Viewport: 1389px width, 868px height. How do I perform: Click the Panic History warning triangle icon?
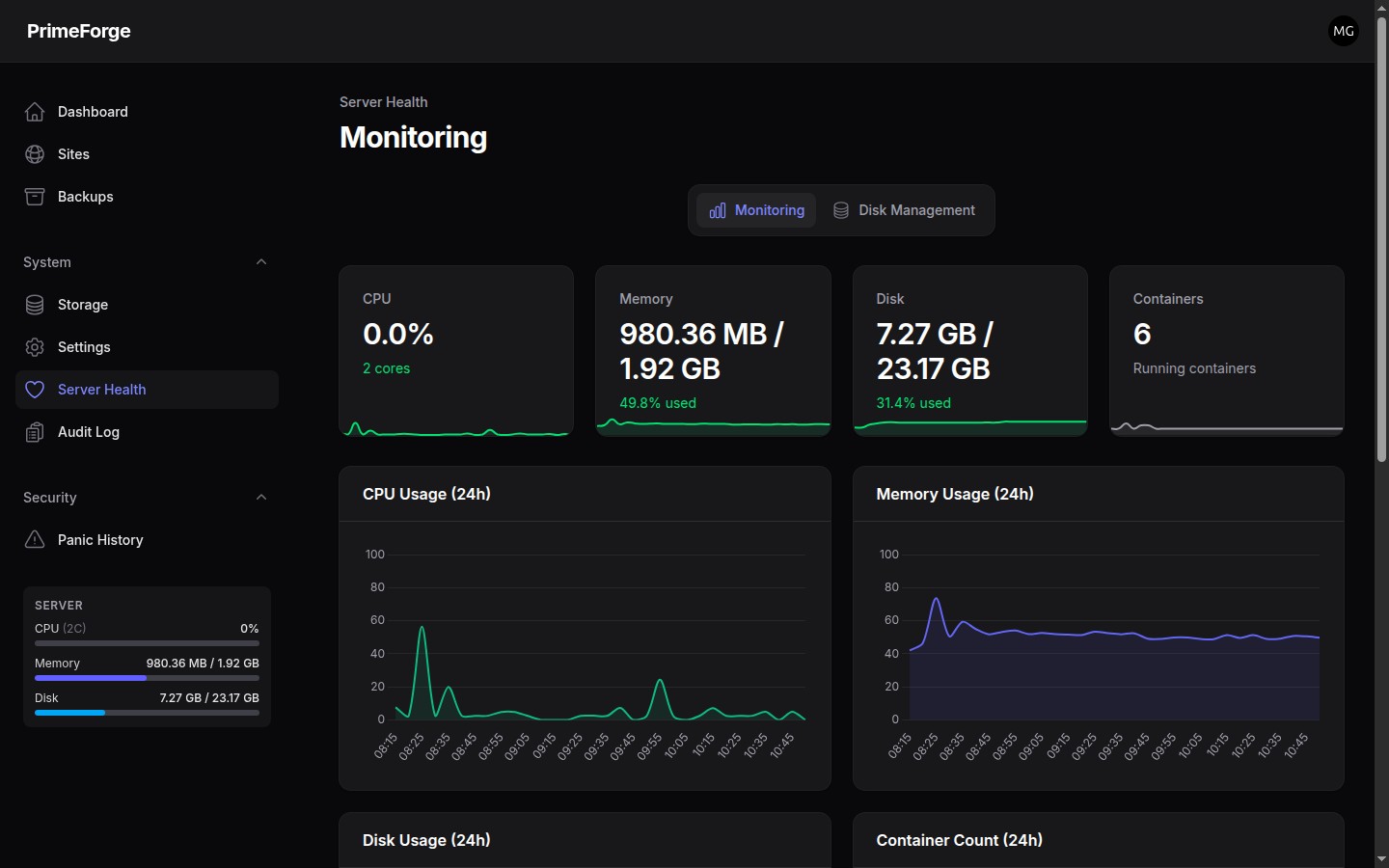coord(35,540)
